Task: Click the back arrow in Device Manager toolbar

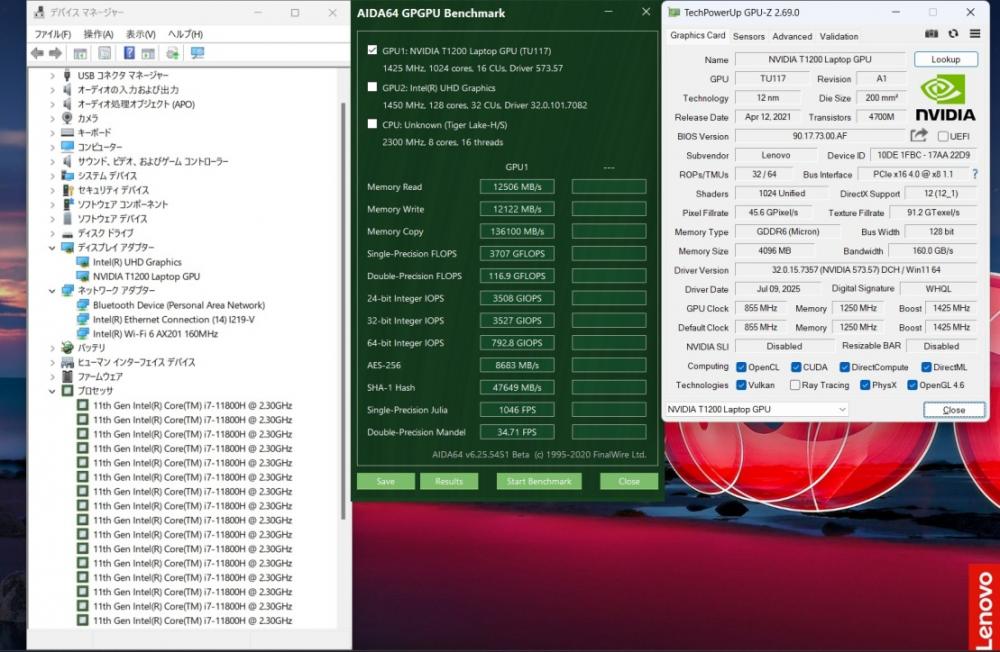Action: 37,53
